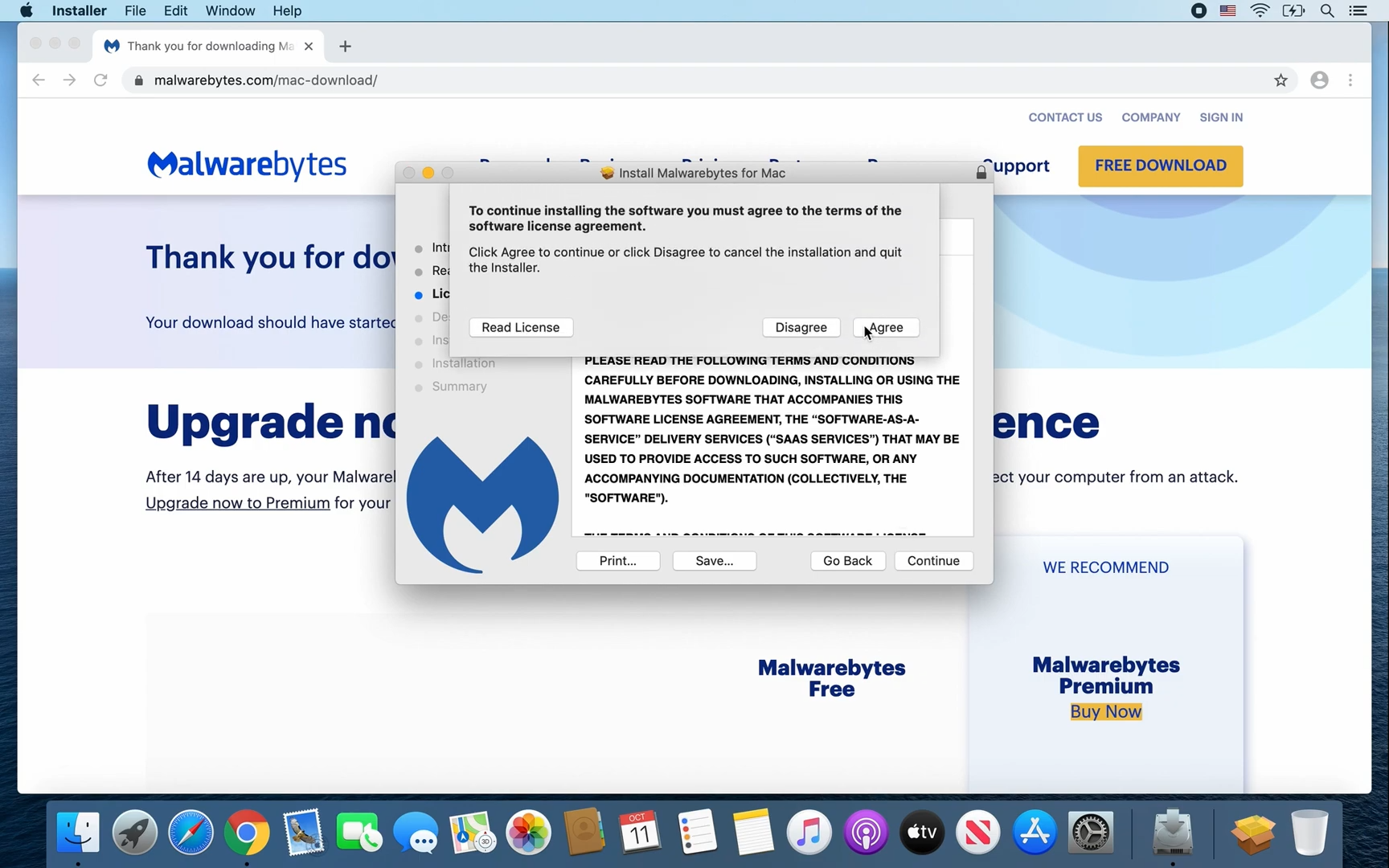
Task: Click the 'Installation' step in installer sidebar
Action: 463,363
